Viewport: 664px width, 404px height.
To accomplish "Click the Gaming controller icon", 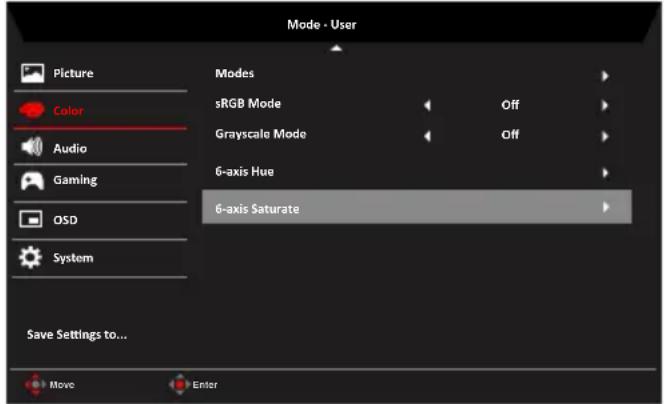I will pyautogui.click(x=32, y=181).
